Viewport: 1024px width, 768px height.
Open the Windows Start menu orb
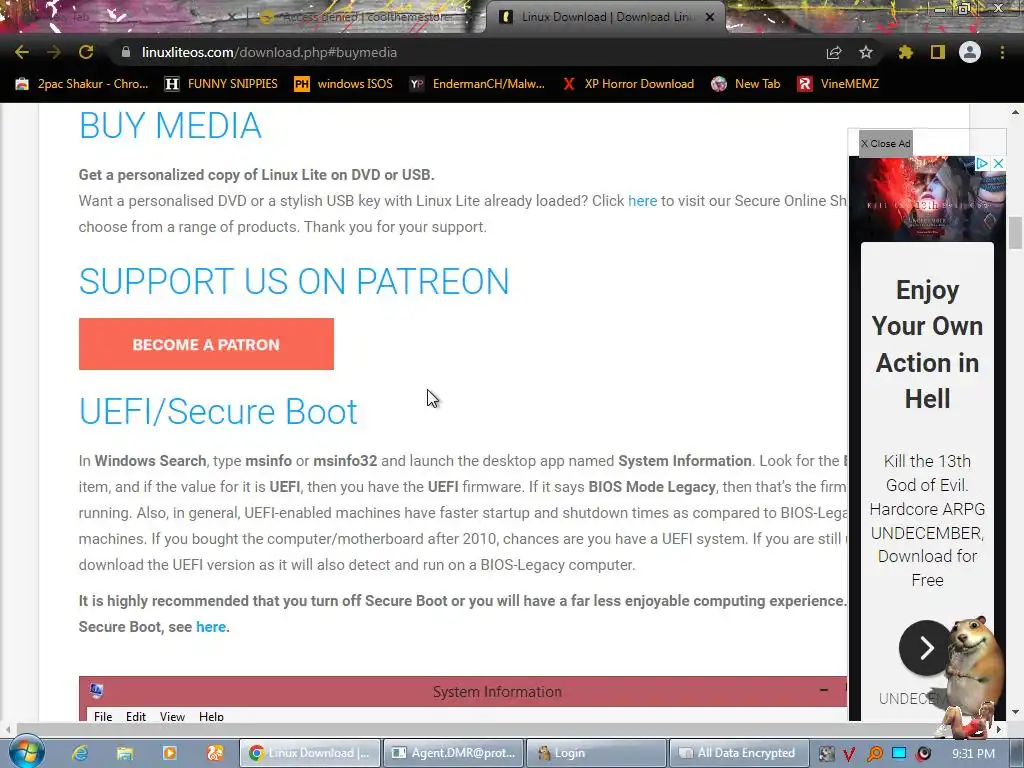click(x=26, y=752)
